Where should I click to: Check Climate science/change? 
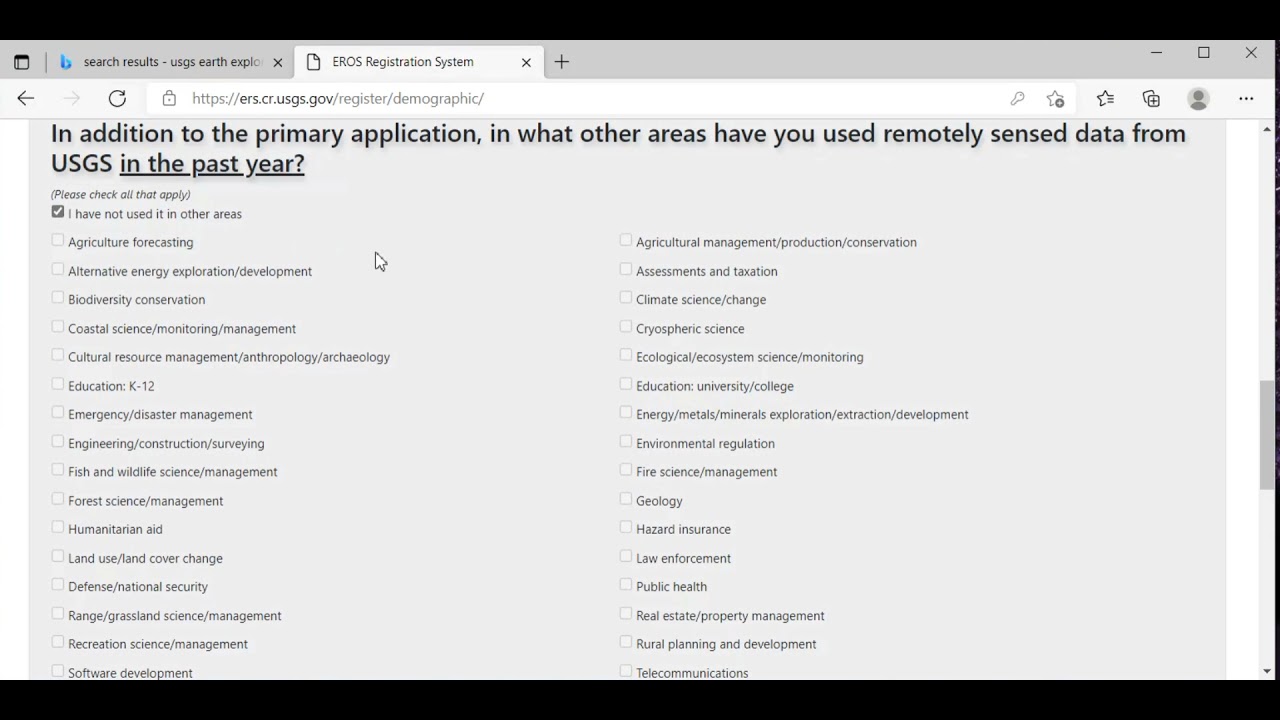click(x=626, y=297)
